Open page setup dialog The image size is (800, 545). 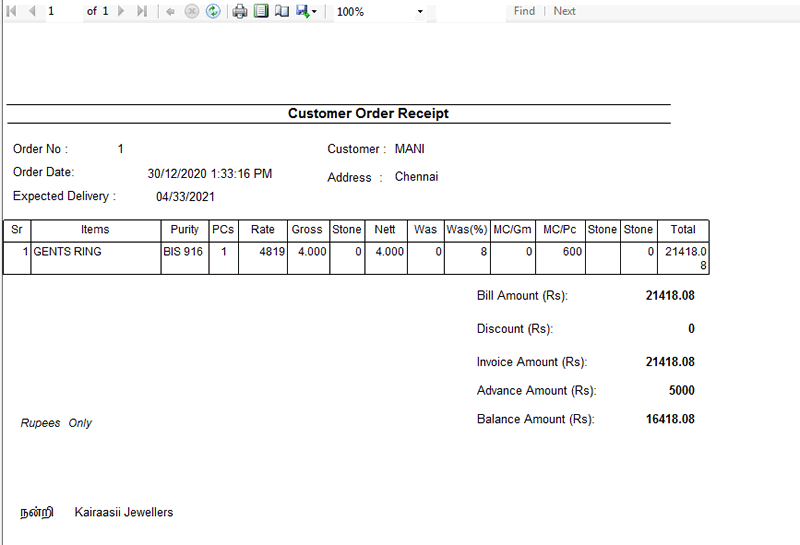tap(282, 11)
